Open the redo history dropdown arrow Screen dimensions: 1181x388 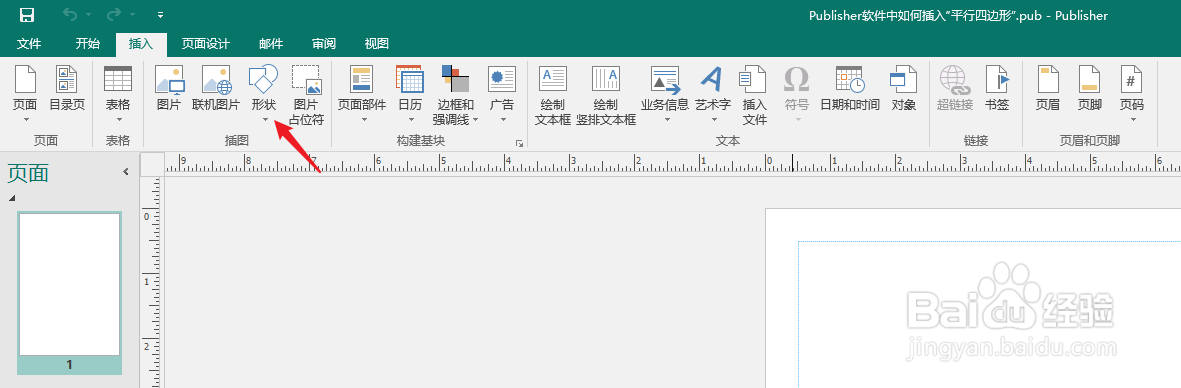133,16
